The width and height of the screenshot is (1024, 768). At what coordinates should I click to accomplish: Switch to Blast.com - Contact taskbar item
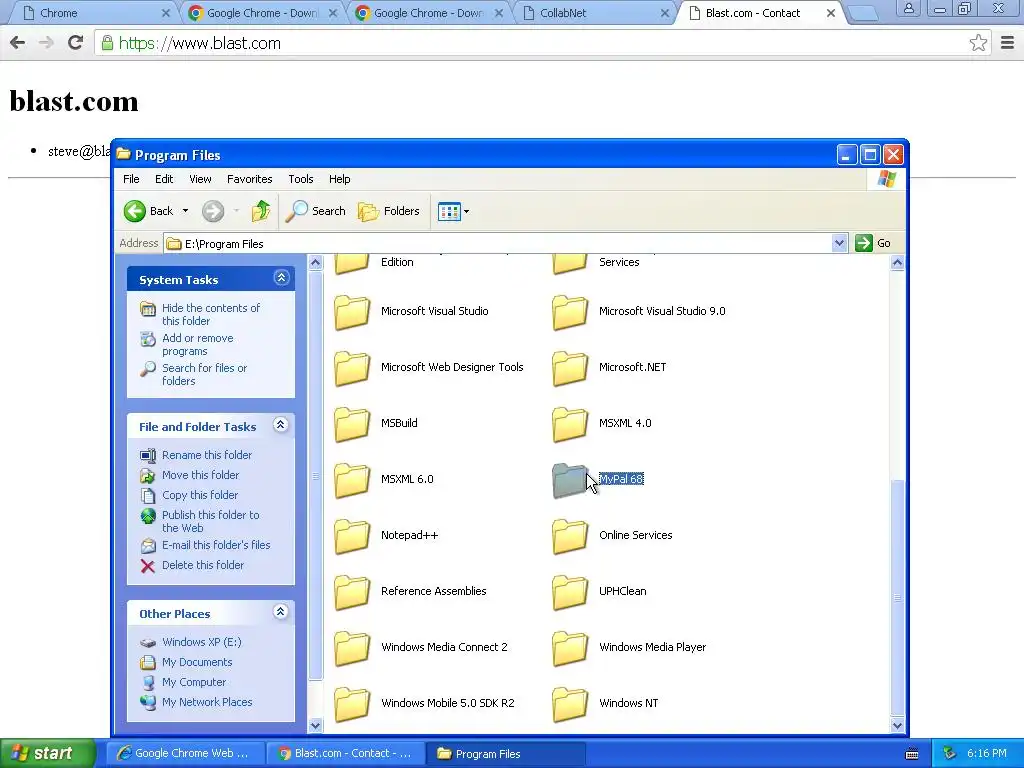point(345,753)
